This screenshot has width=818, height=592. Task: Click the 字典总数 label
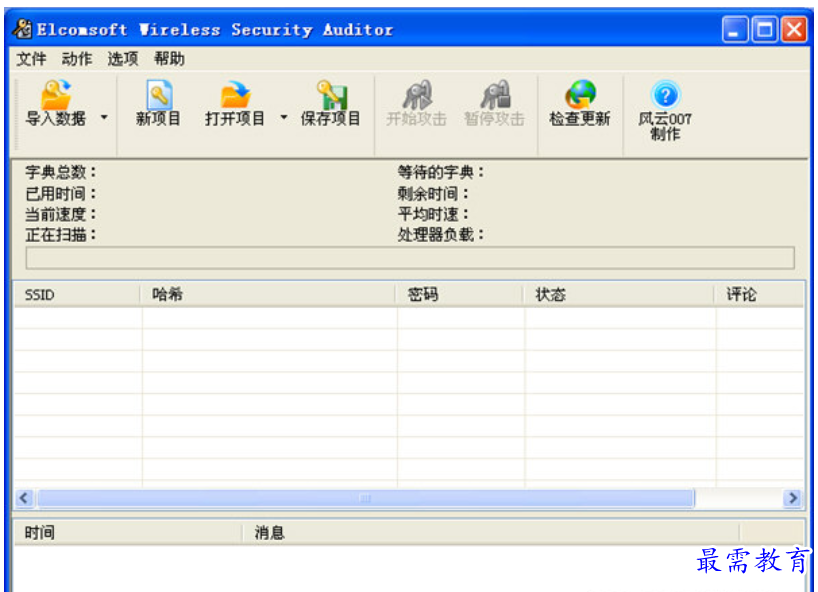61,172
